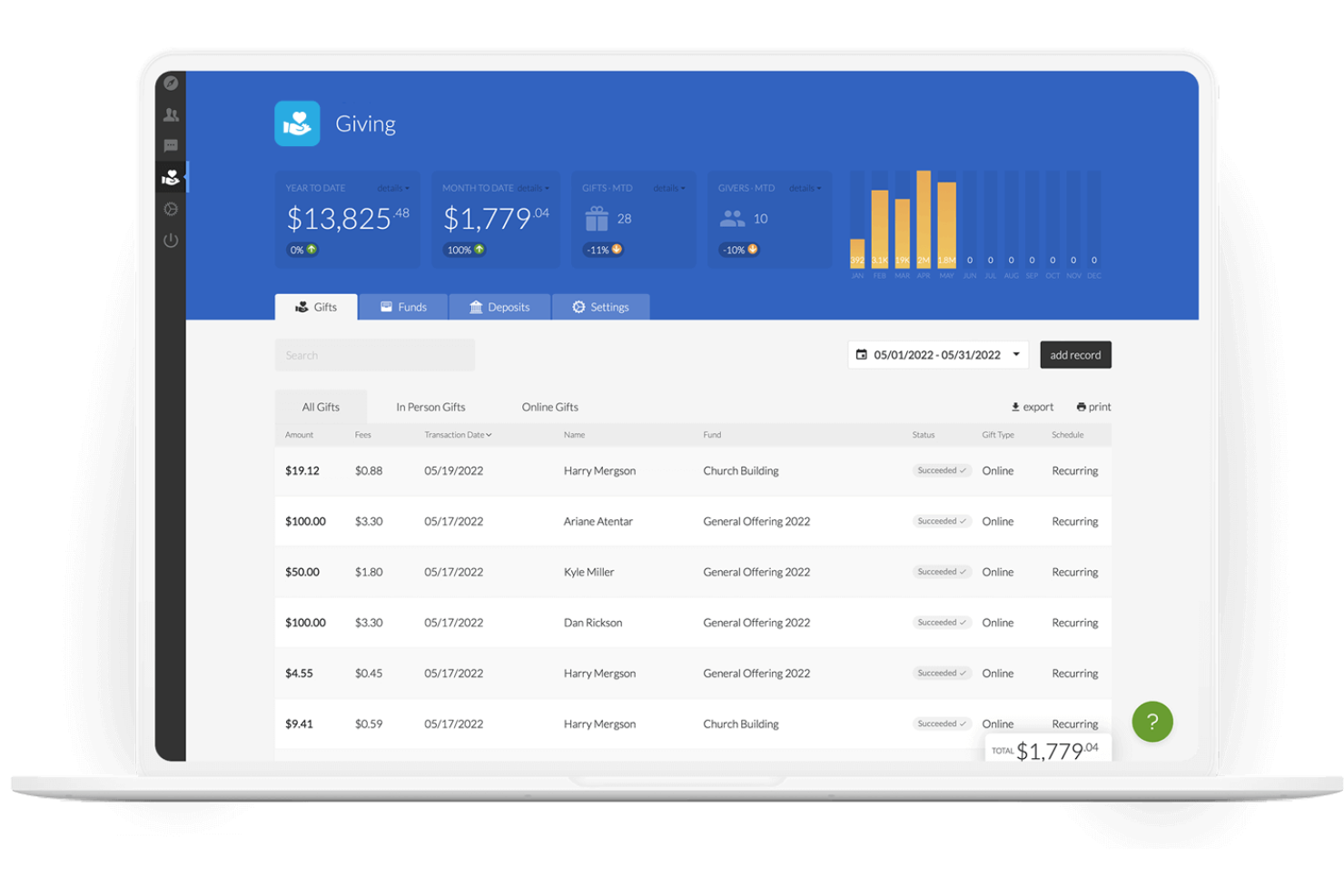
Task: Open the Messages chat icon in sidebar
Action: (x=171, y=145)
